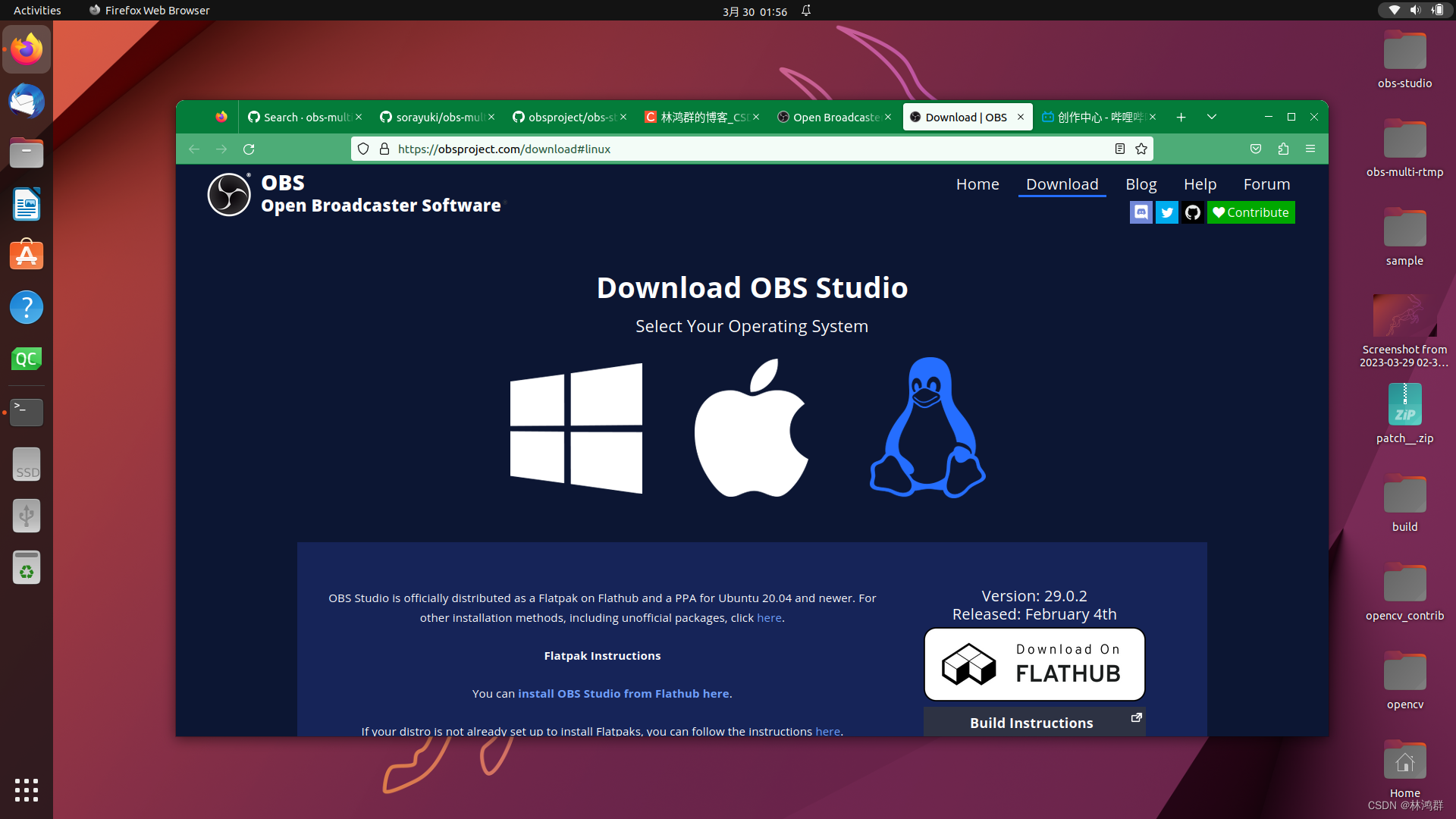
Task: Open OBS GitHub icon in header
Action: [x=1192, y=212]
